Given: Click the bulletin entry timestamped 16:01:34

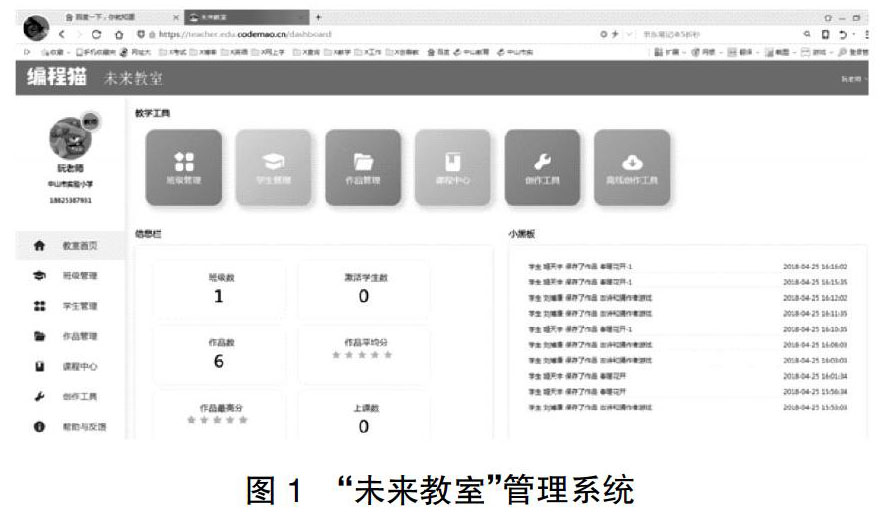Looking at the screenshot, I should (688, 376).
